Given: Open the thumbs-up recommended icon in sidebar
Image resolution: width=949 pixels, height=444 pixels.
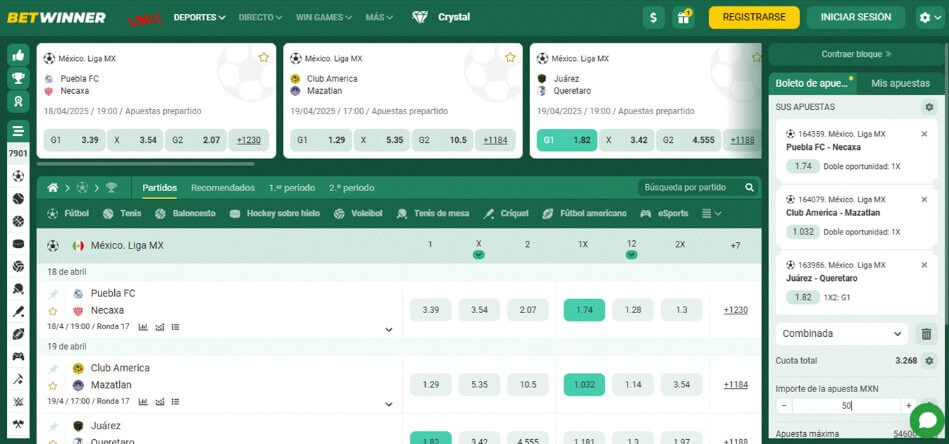Looking at the screenshot, I should [x=18, y=55].
